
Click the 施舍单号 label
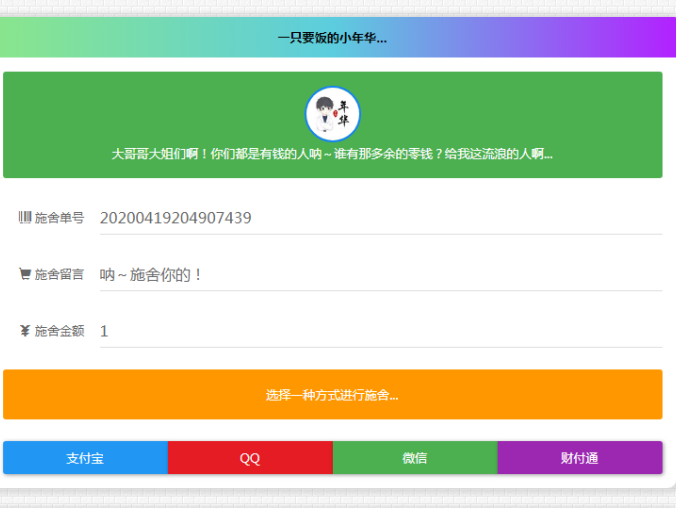click(x=59, y=218)
